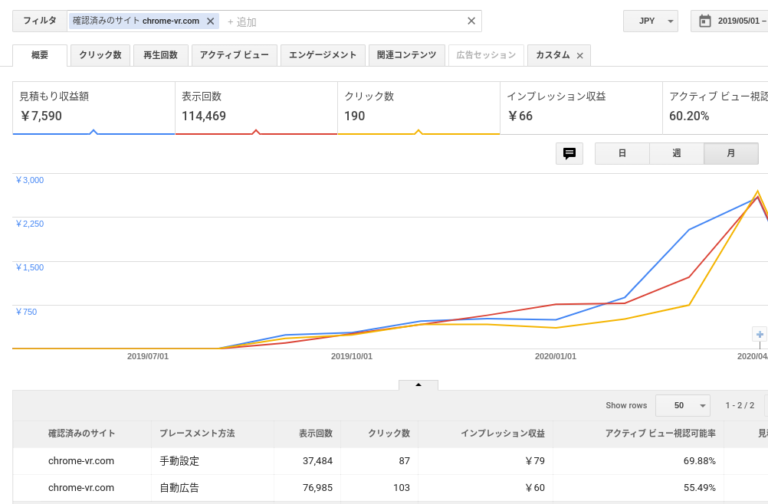Viewport: 768px width, 504px height.
Task: Set chart granularity to 日
Action: click(622, 153)
